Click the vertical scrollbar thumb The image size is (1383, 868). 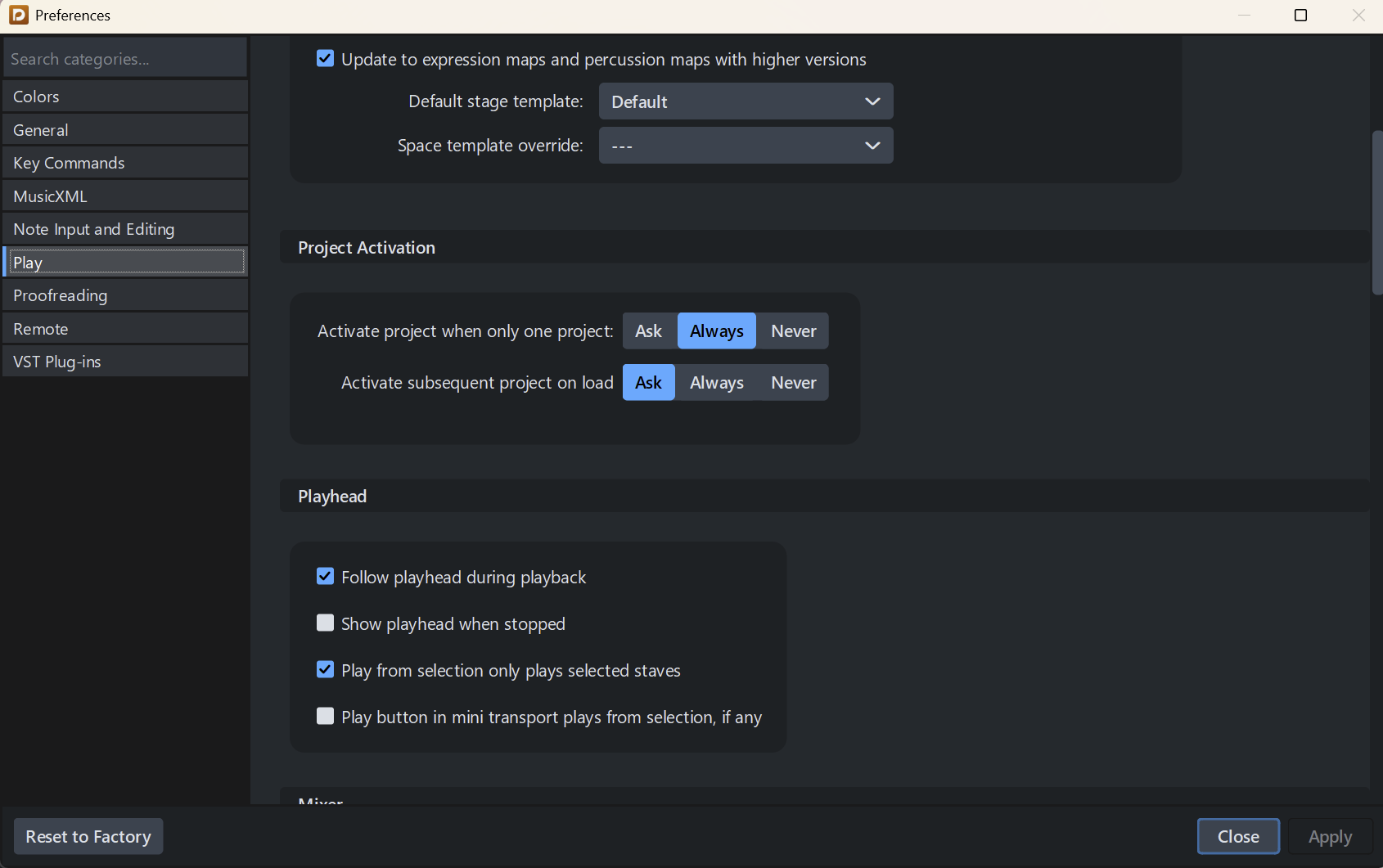pos(1376,213)
